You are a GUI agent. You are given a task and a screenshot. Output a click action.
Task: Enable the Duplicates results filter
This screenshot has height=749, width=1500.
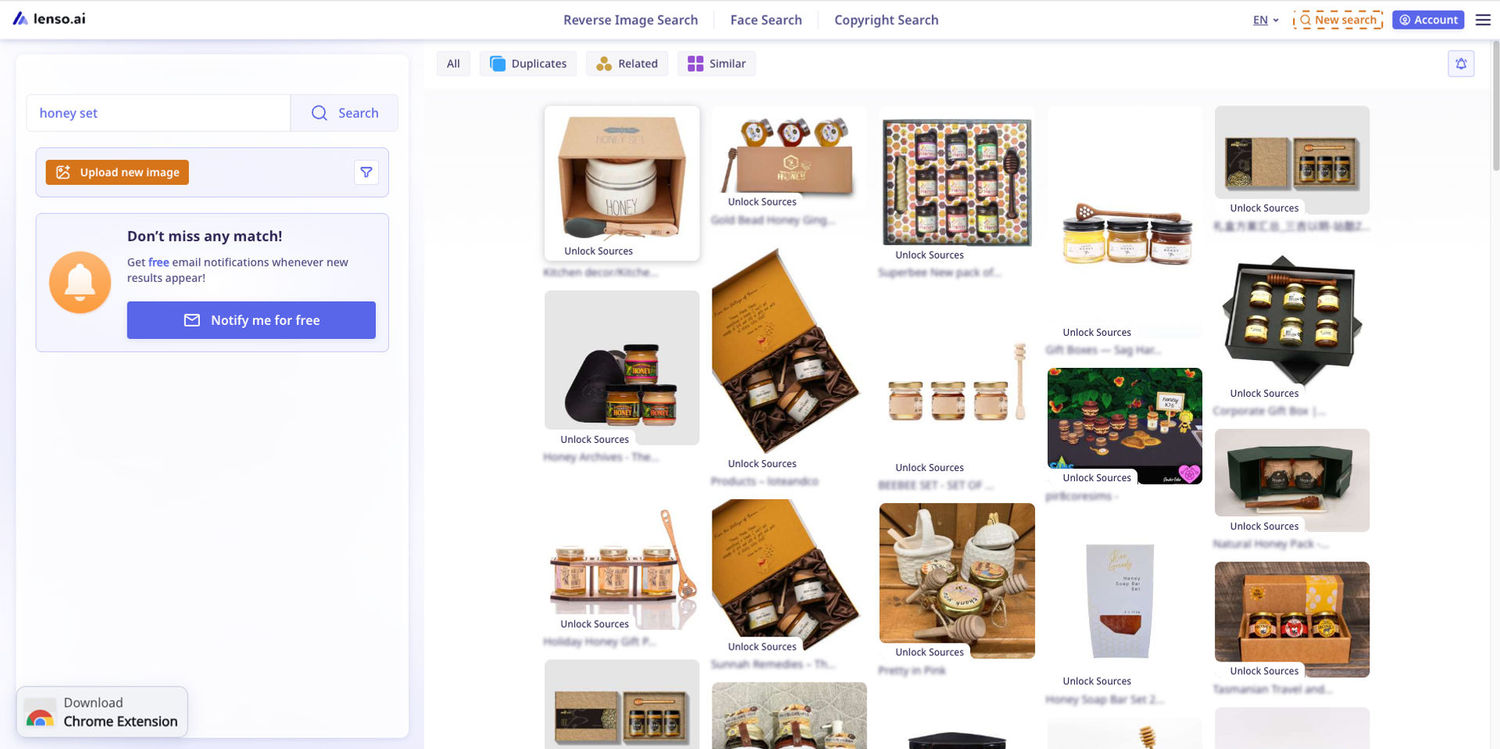coord(528,62)
